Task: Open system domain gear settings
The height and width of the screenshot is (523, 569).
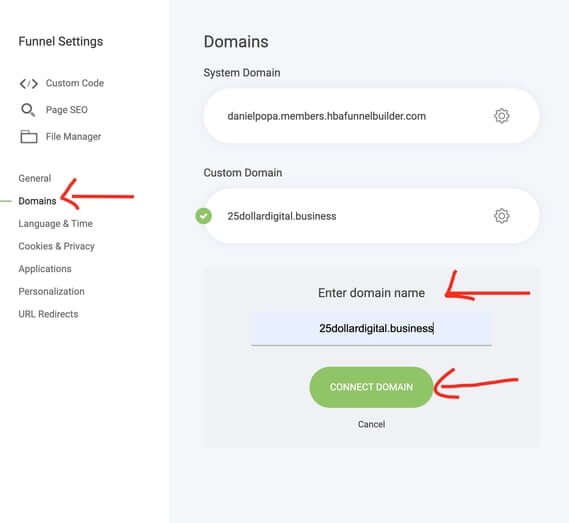Action: click(502, 116)
